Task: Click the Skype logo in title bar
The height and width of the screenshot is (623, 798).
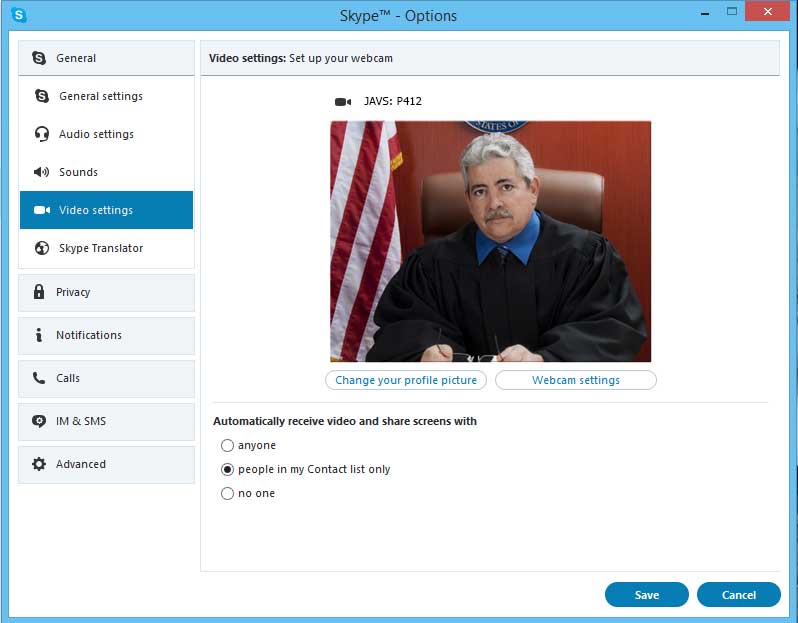Action: point(19,15)
